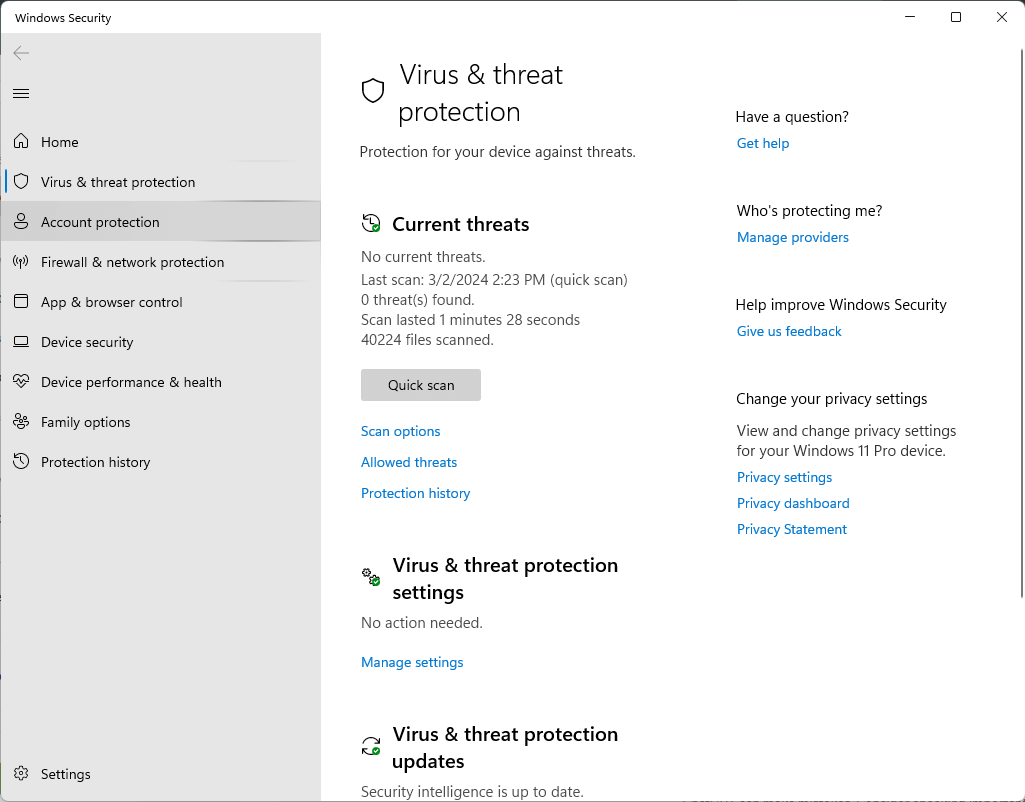Go to Firewall & network protection
Image resolution: width=1025 pixels, height=802 pixels.
(161, 261)
